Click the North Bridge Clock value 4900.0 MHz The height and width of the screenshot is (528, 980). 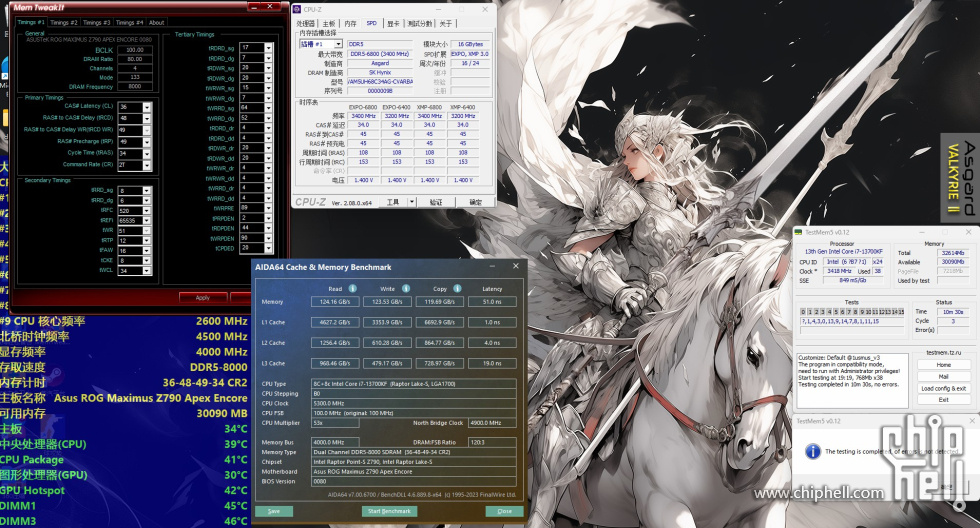(x=492, y=423)
